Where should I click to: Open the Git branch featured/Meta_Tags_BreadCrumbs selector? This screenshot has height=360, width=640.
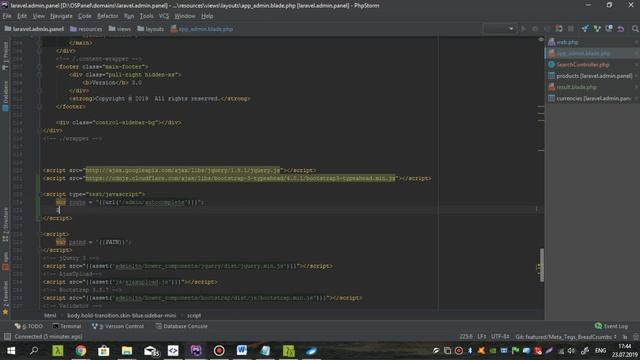pos(566,337)
